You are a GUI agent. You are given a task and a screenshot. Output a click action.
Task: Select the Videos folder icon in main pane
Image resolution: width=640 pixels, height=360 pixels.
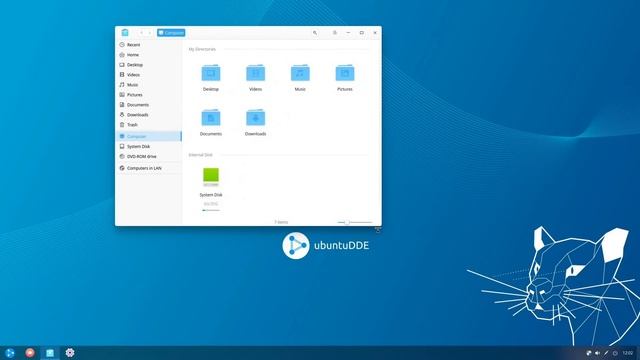(x=256, y=73)
